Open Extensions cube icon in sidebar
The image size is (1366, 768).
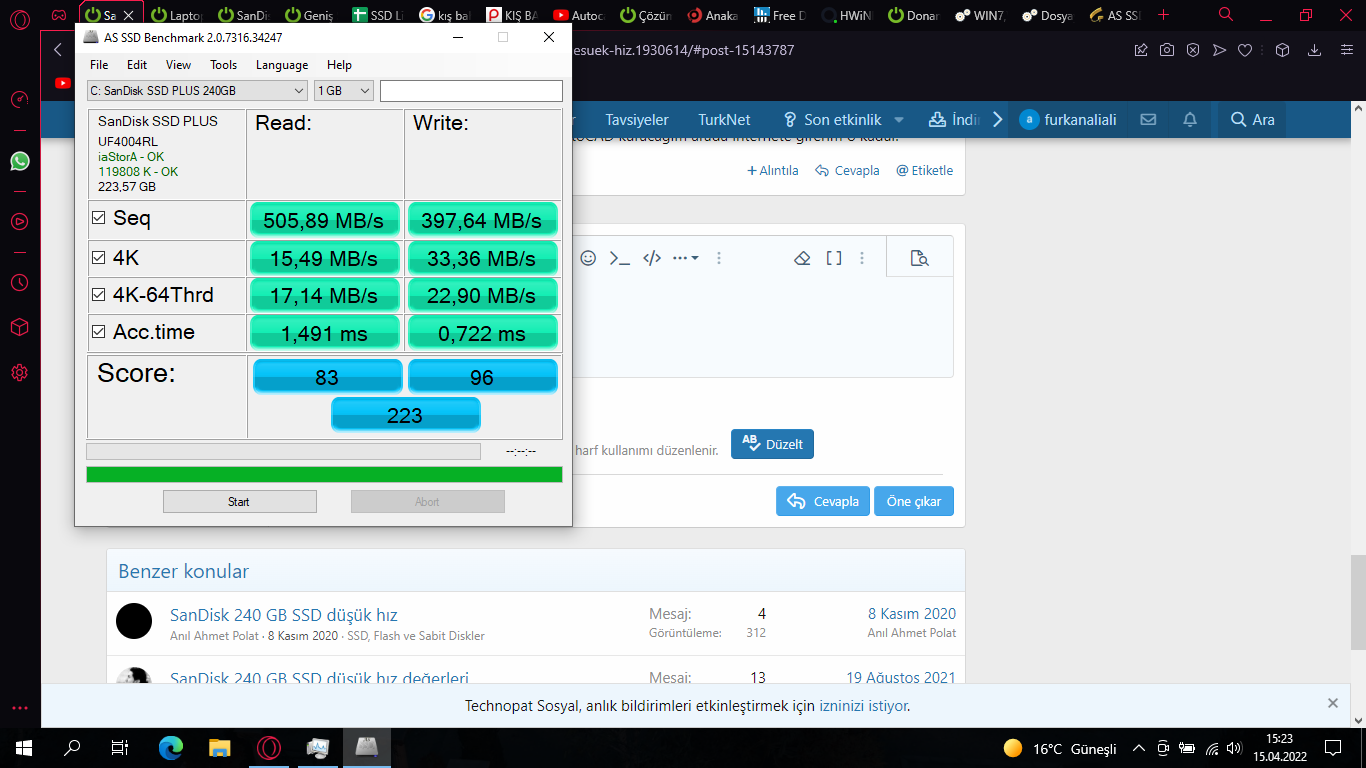pyautogui.click(x=19, y=327)
